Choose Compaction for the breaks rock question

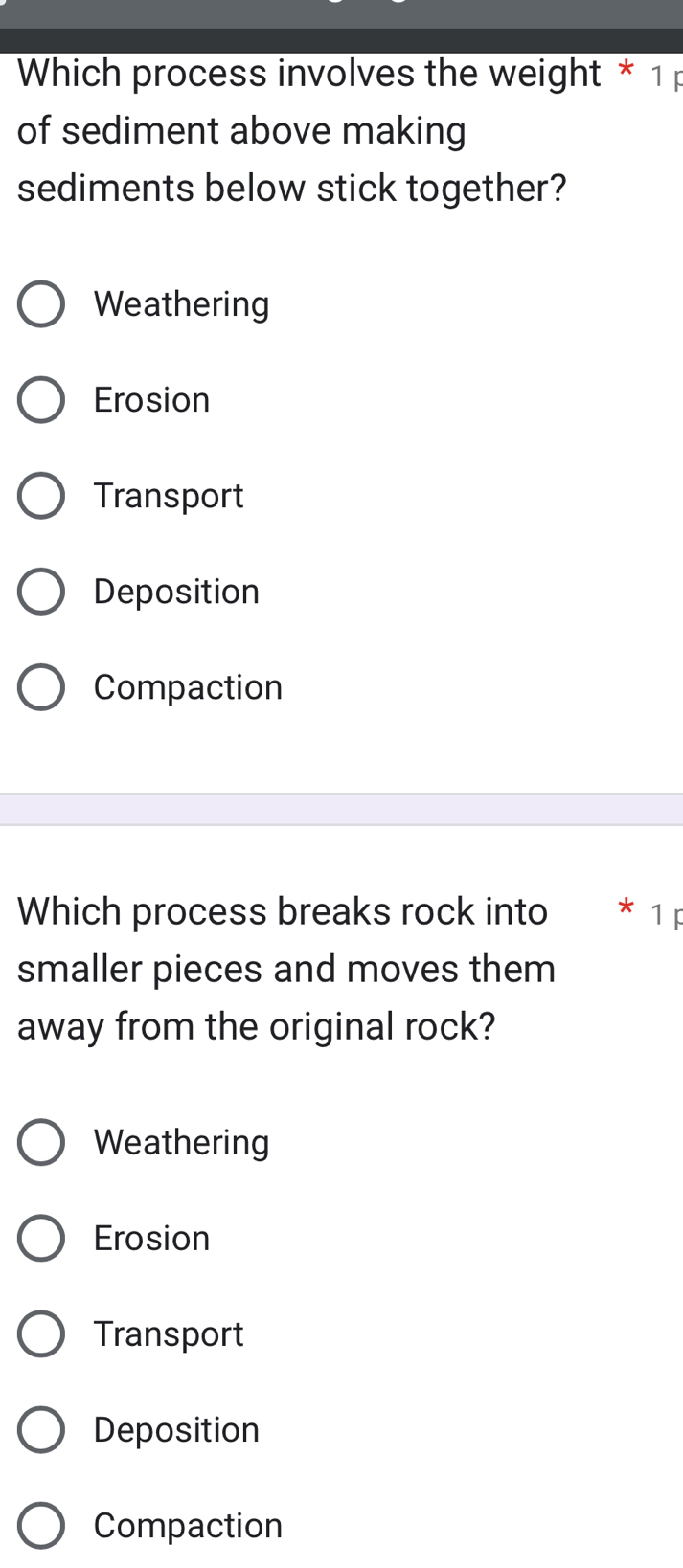tap(41, 1526)
